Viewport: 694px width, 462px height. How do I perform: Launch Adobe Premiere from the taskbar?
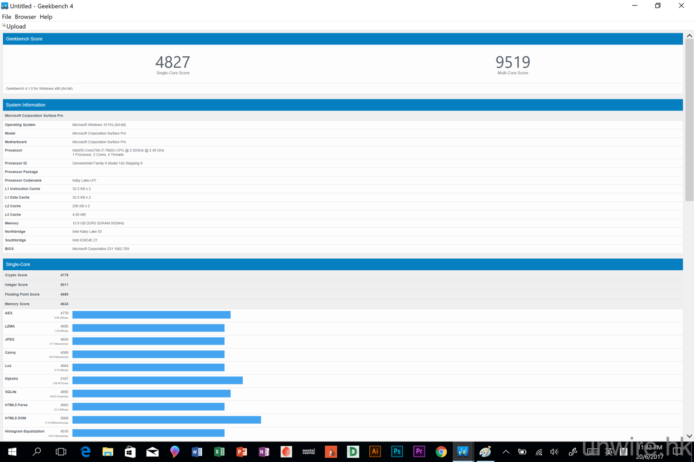419,452
